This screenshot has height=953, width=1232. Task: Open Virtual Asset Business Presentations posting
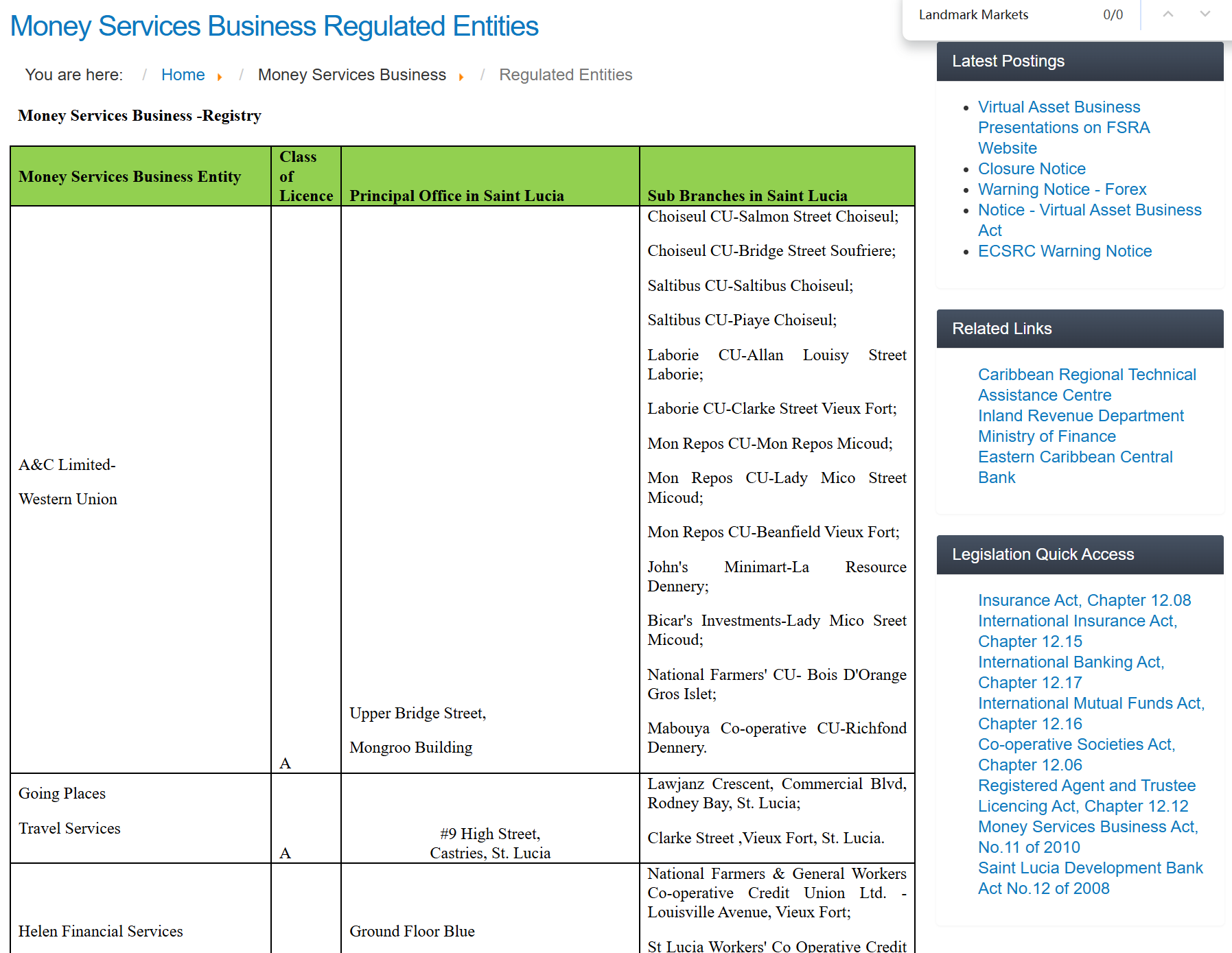(1063, 128)
